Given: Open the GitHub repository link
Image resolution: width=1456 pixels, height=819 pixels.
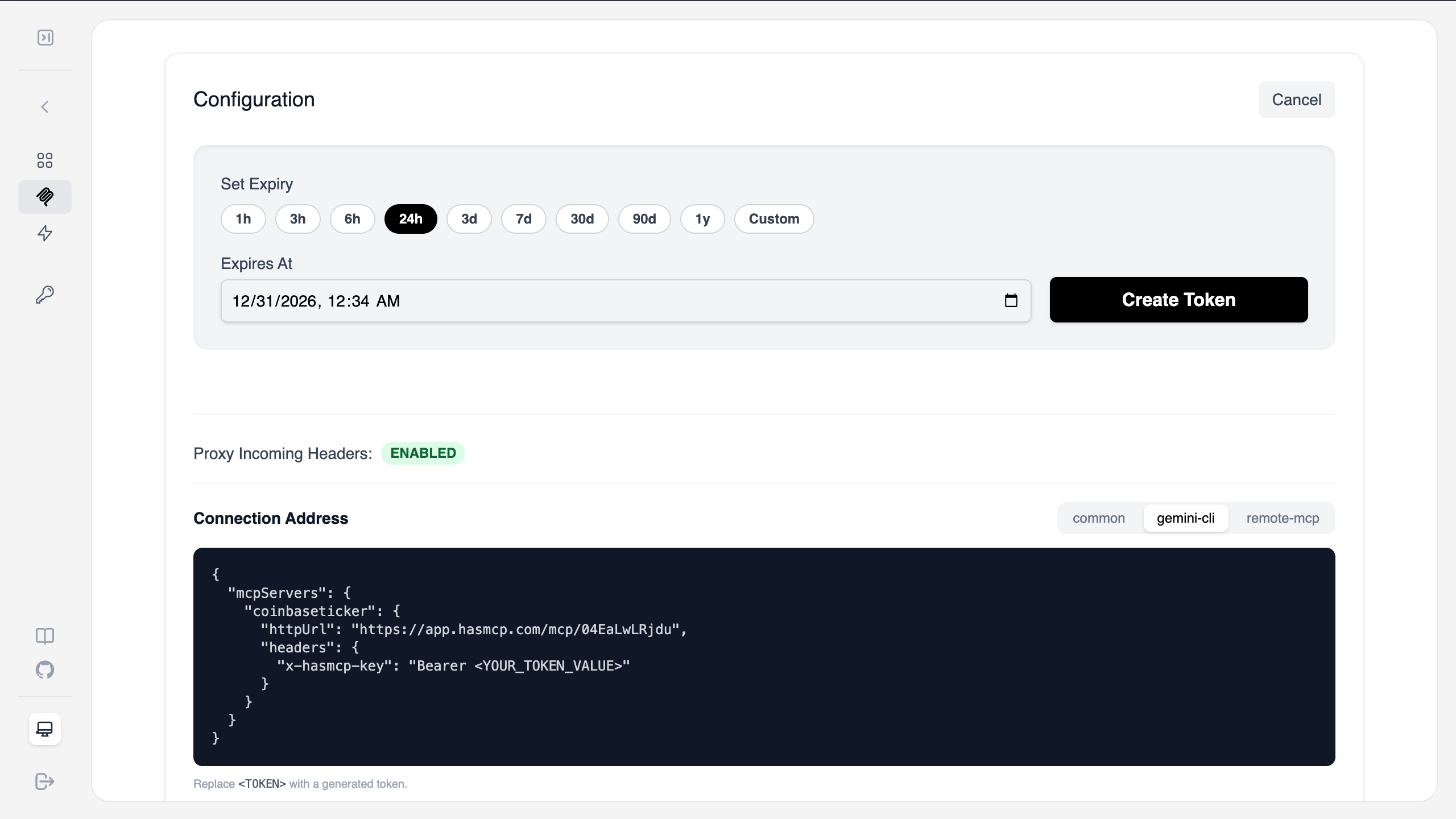Looking at the screenshot, I should (x=44, y=671).
